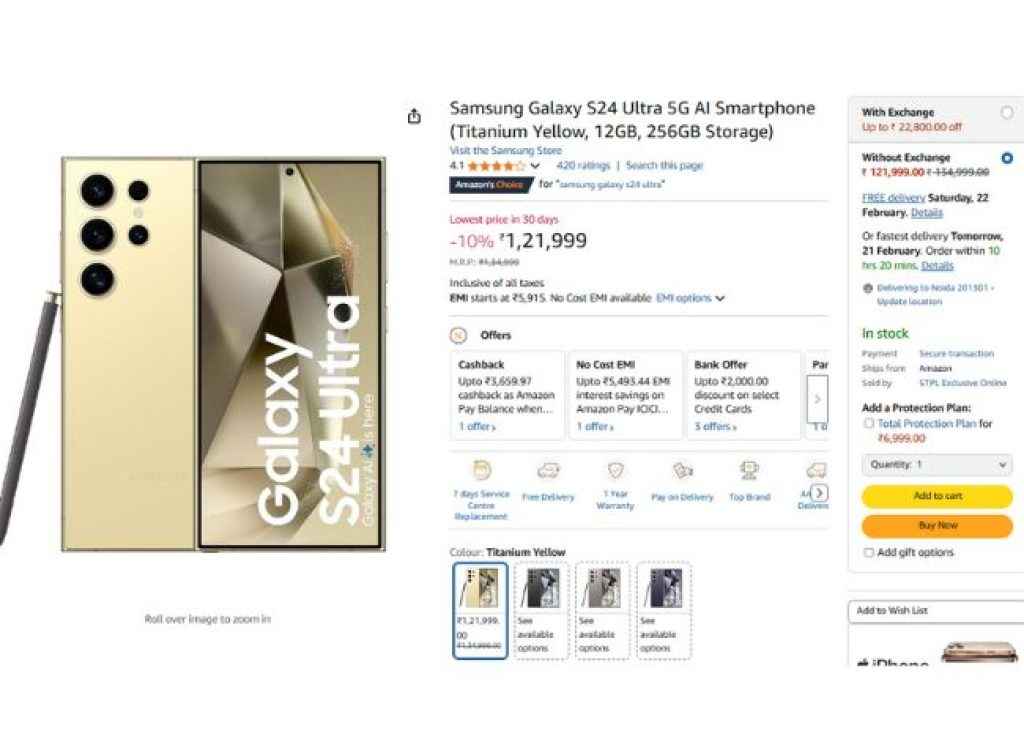This screenshot has height=756, width=1024.
Task: Expand the star rating breakdown chevron
Action: (535, 166)
